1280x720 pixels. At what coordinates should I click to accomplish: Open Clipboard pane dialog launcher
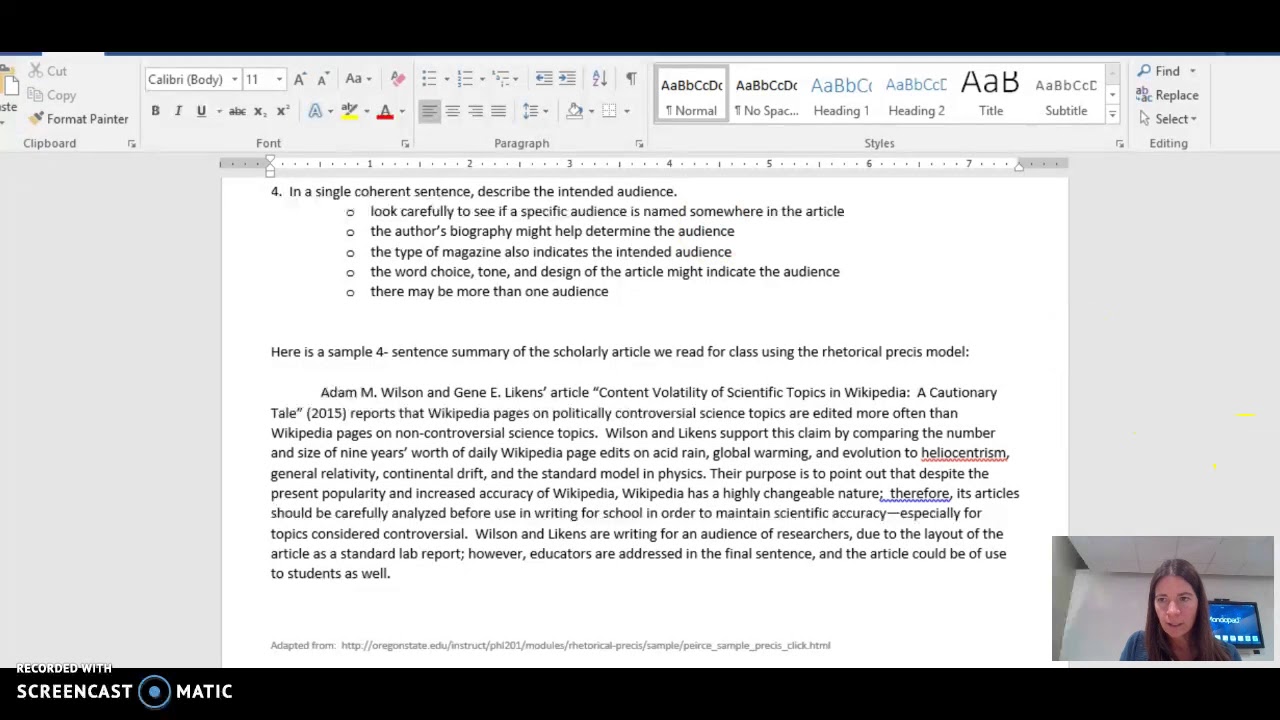(x=131, y=144)
